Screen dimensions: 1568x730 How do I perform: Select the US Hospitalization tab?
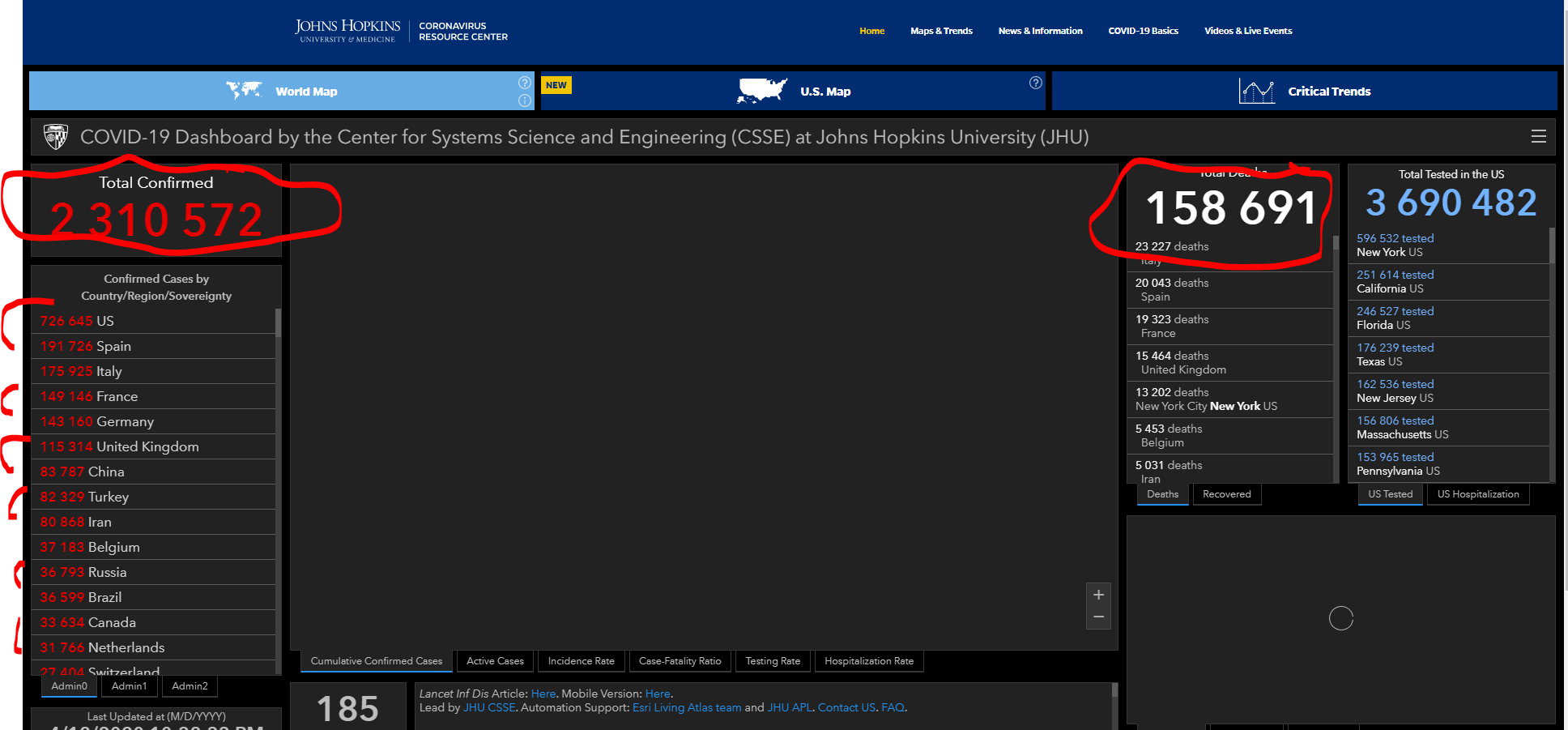[1478, 494]
